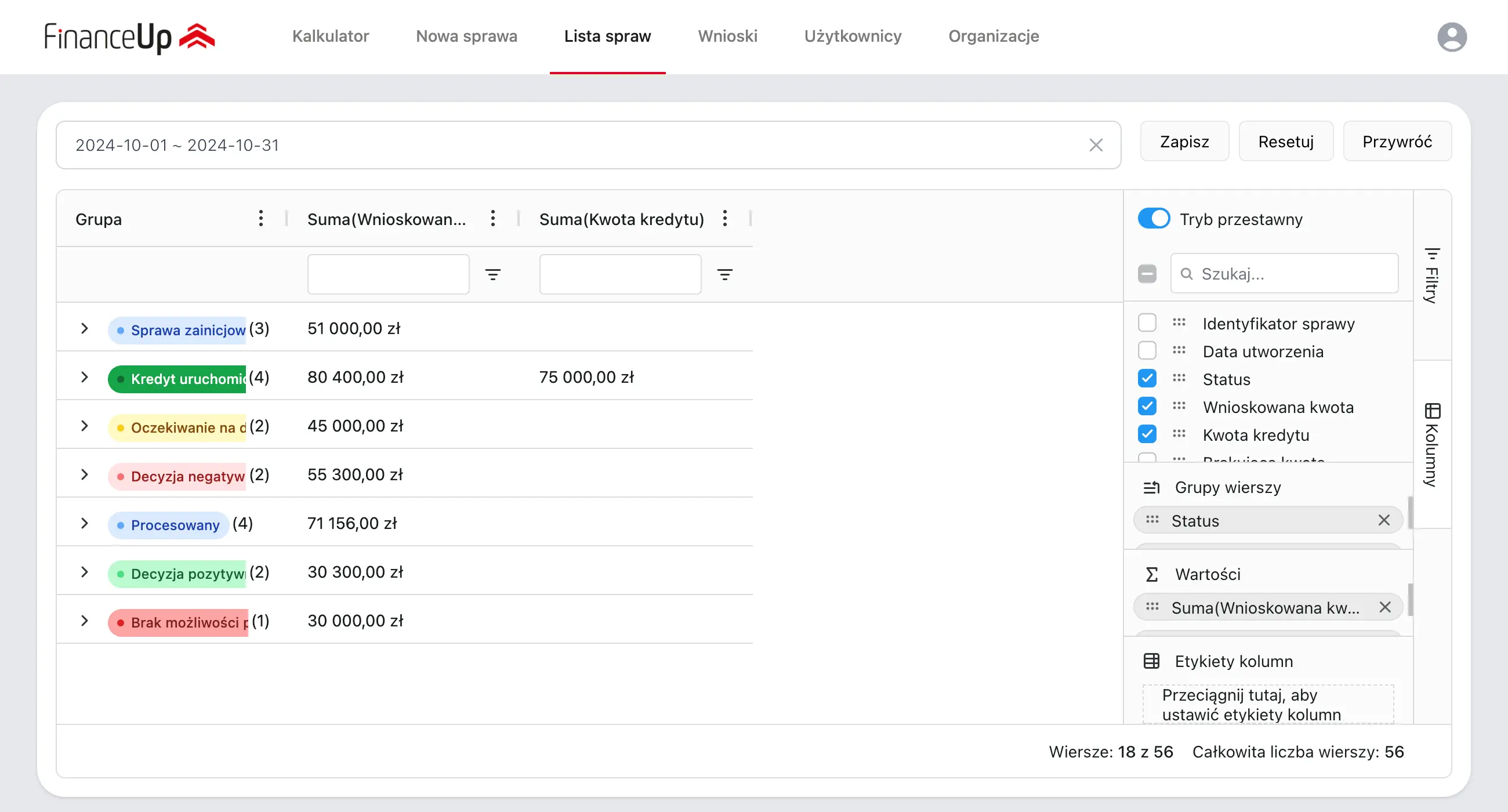1508x812 pixels.
Task: Expand the Kredyt uruchomiony group row
Action: [x=84, y=377]
